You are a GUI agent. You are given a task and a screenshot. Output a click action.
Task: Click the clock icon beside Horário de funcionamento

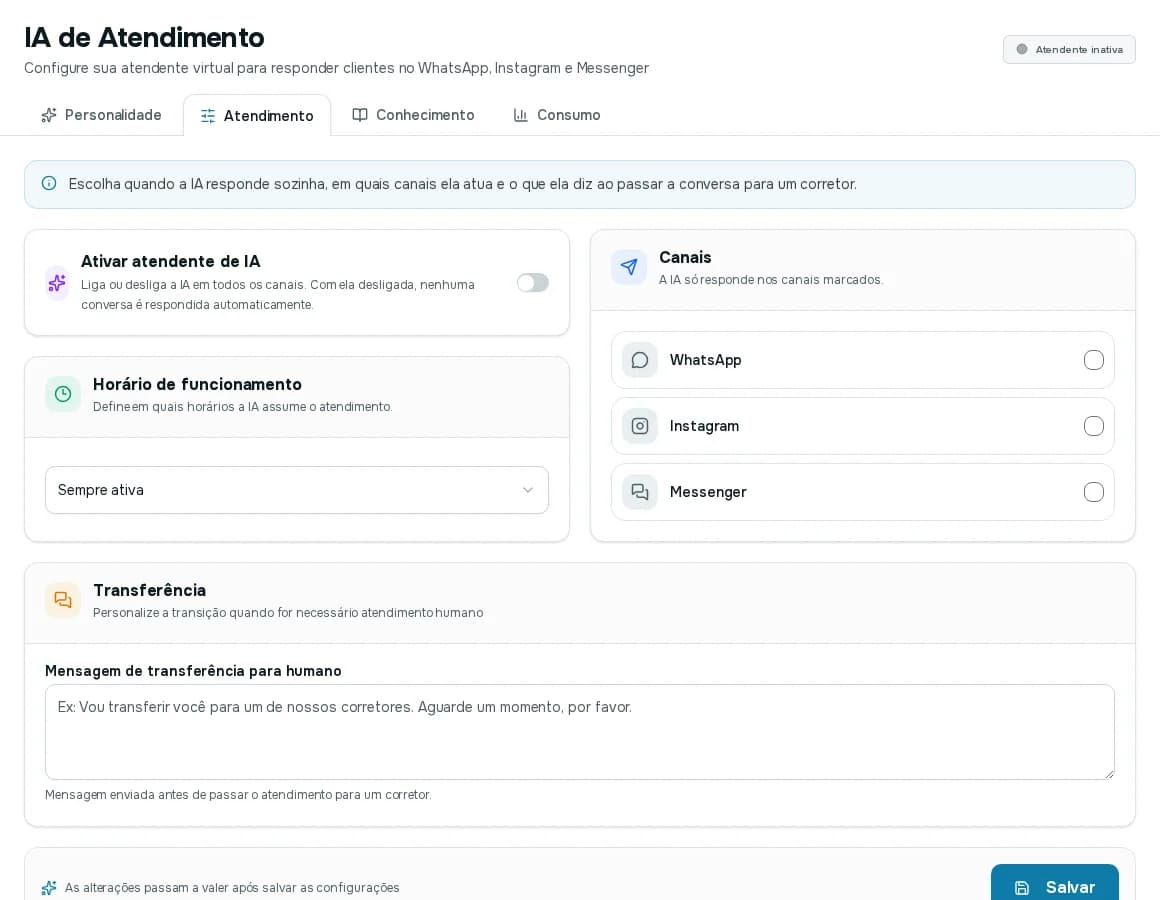(63, 393)
